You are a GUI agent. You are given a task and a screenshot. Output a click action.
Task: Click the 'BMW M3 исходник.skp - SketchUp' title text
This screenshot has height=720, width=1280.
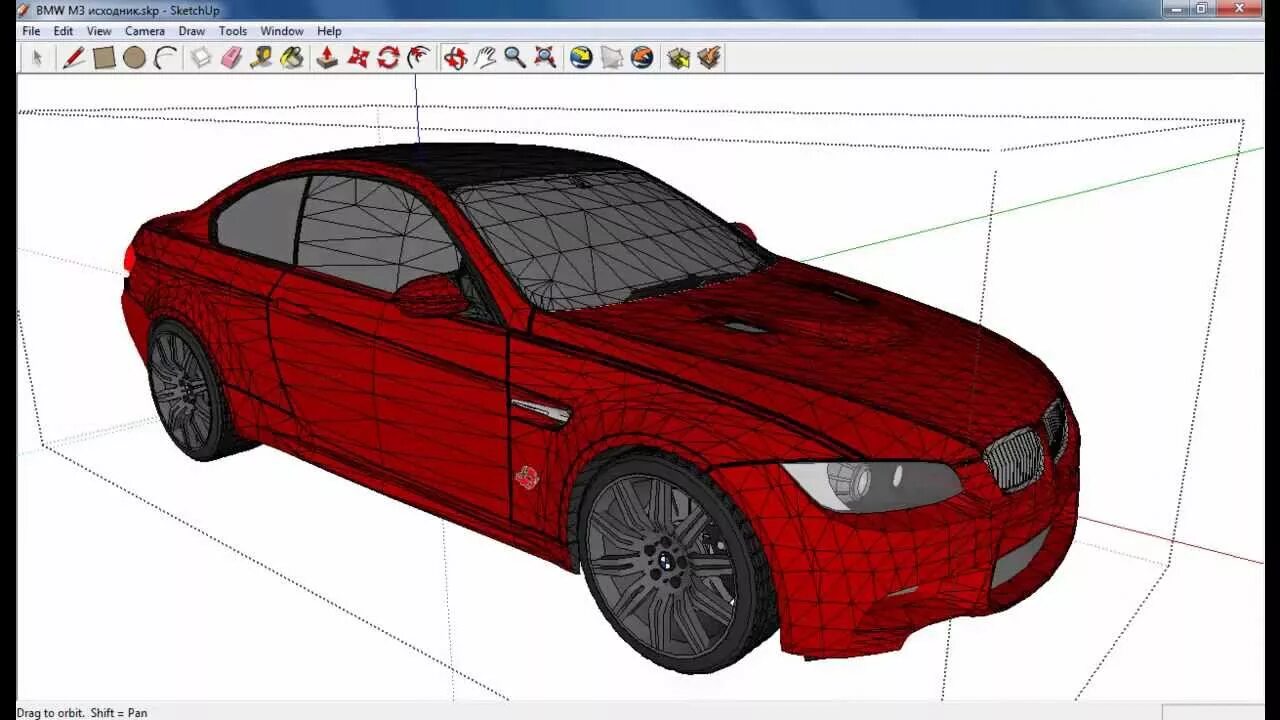[x=128, y=10]
